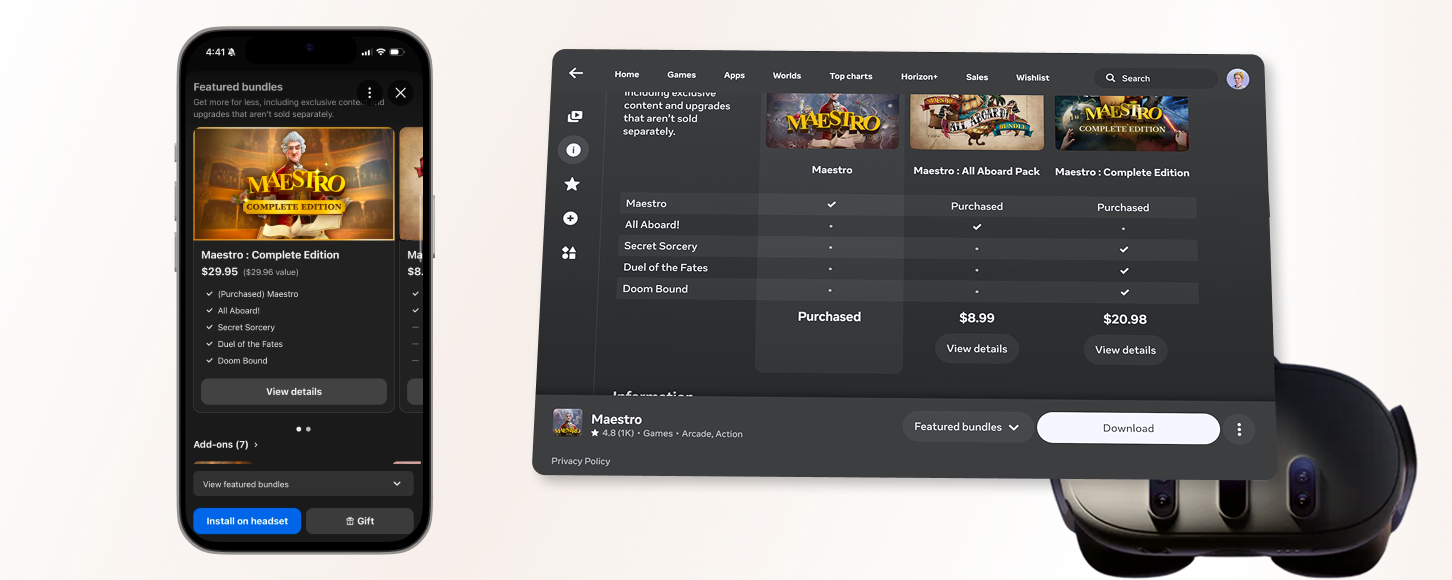1452x580 pixels.
Task: Select the '4.8 (1K)' rating text
Action: 616,434
